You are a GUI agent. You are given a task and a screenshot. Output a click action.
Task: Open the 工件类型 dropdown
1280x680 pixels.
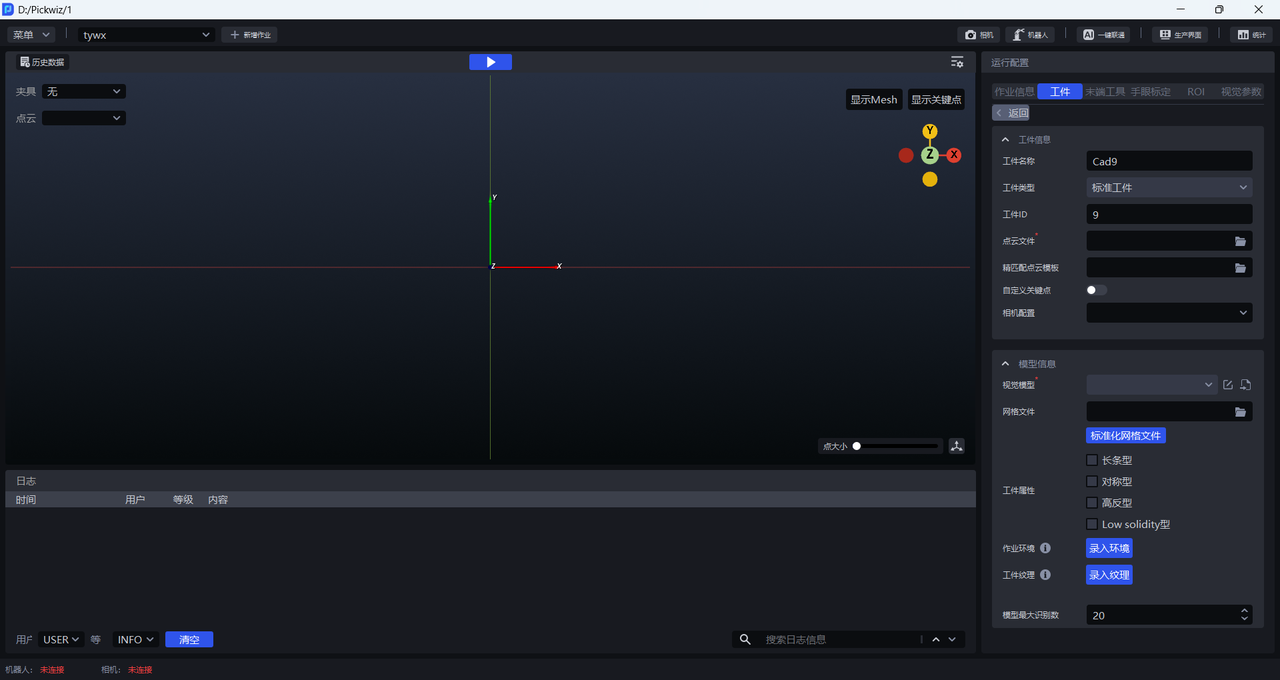(x=1169, y=187)
